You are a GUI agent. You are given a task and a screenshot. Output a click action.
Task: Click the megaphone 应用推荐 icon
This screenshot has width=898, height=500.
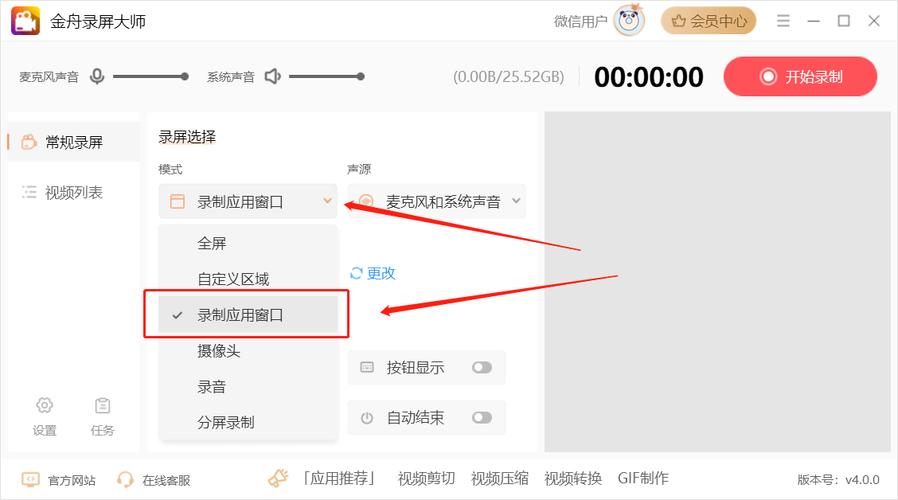coord(278,478)
